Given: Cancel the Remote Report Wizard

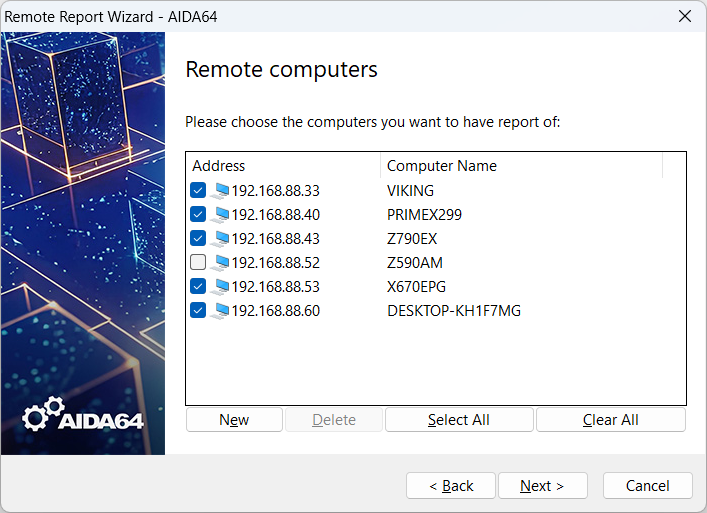Looking at the screenshot, I should pyautogui.click(x=647, y=486).
